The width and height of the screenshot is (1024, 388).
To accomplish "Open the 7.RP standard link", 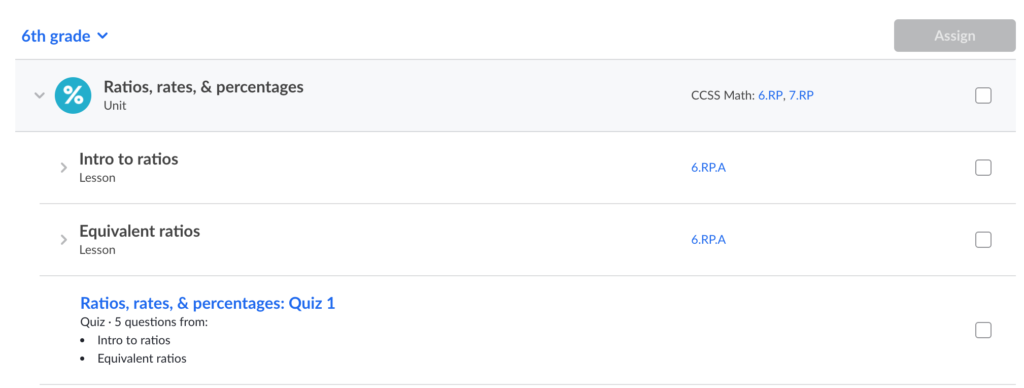I will (801, 95).
